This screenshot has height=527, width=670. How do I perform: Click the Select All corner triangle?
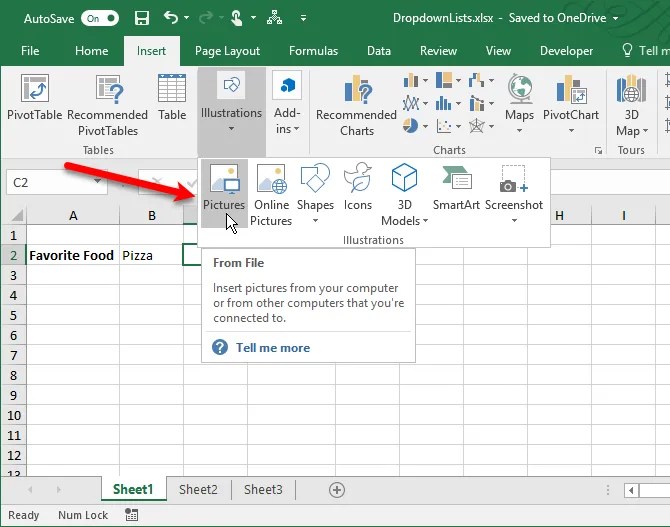click(x=16, y=215)
